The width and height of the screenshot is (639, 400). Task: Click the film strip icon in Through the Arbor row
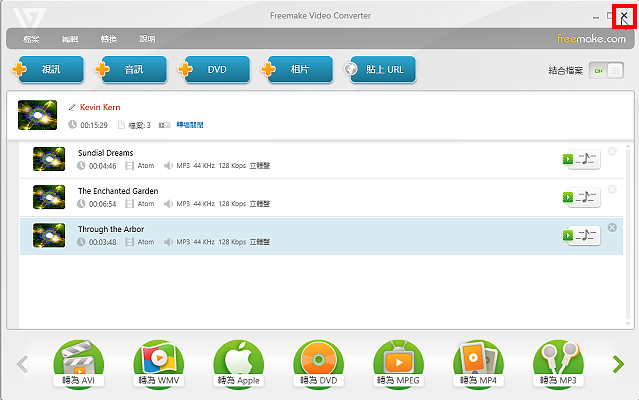click(130, 242)
